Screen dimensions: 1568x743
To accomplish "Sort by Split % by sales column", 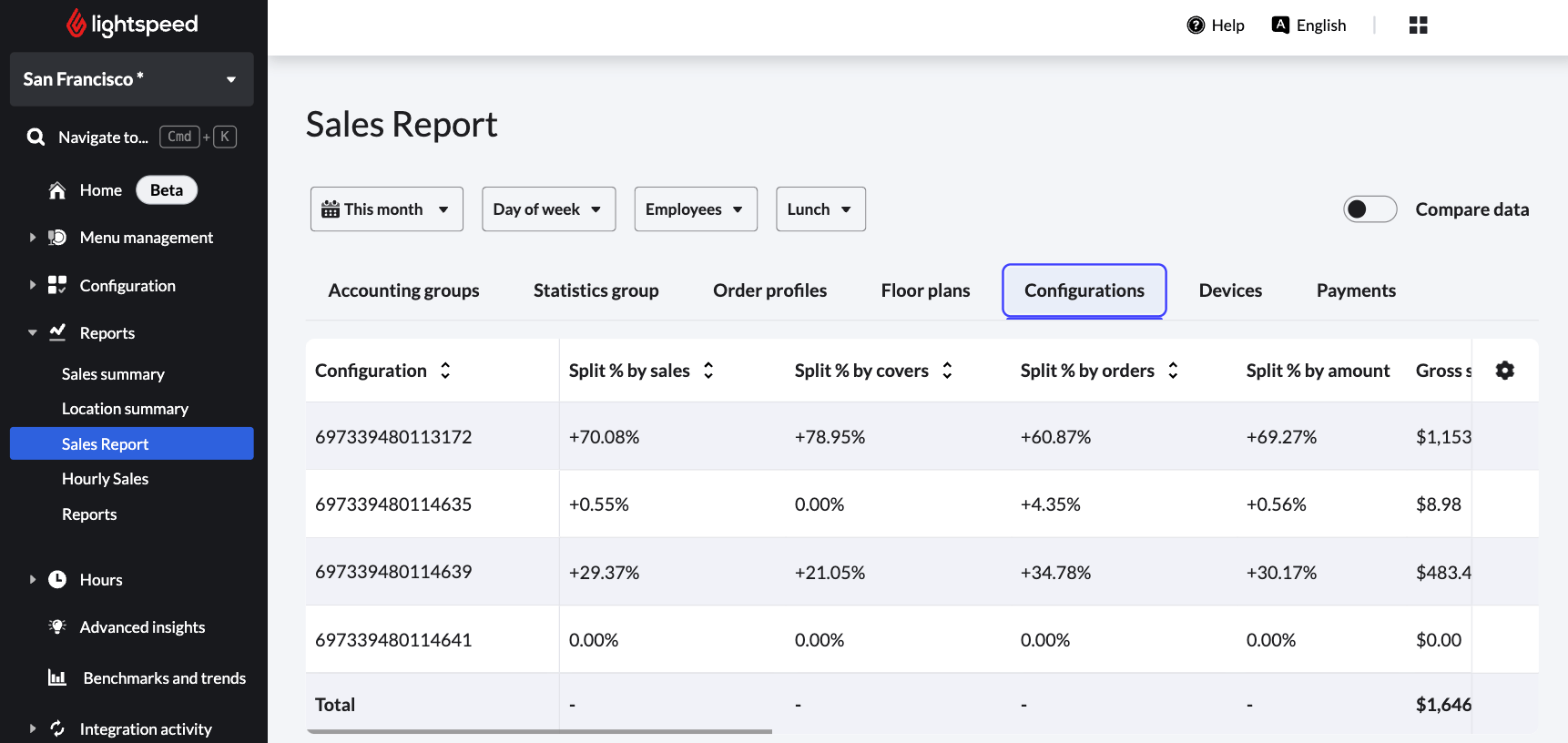I will click(708, 371).
